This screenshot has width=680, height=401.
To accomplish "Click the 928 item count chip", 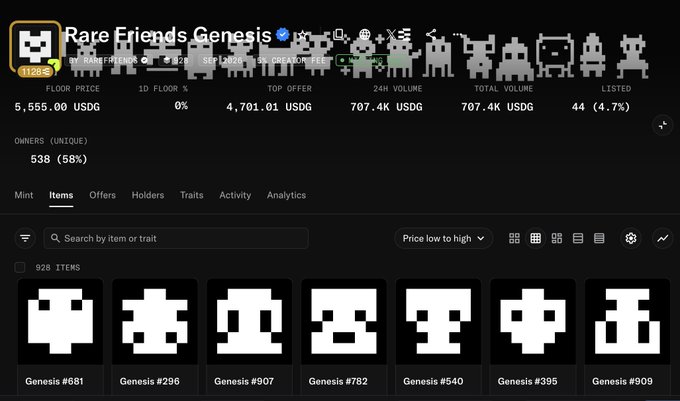I will pos(176,60).
